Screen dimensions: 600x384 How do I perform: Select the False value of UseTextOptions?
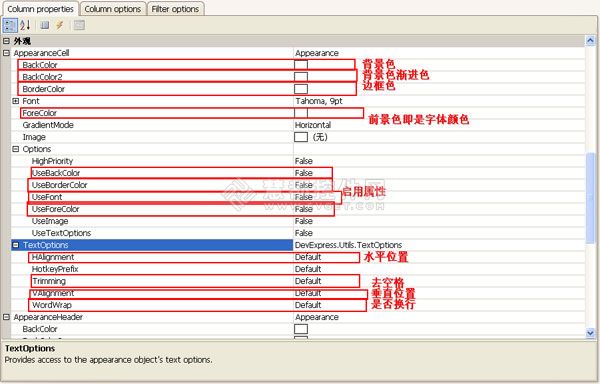point(304,233)
